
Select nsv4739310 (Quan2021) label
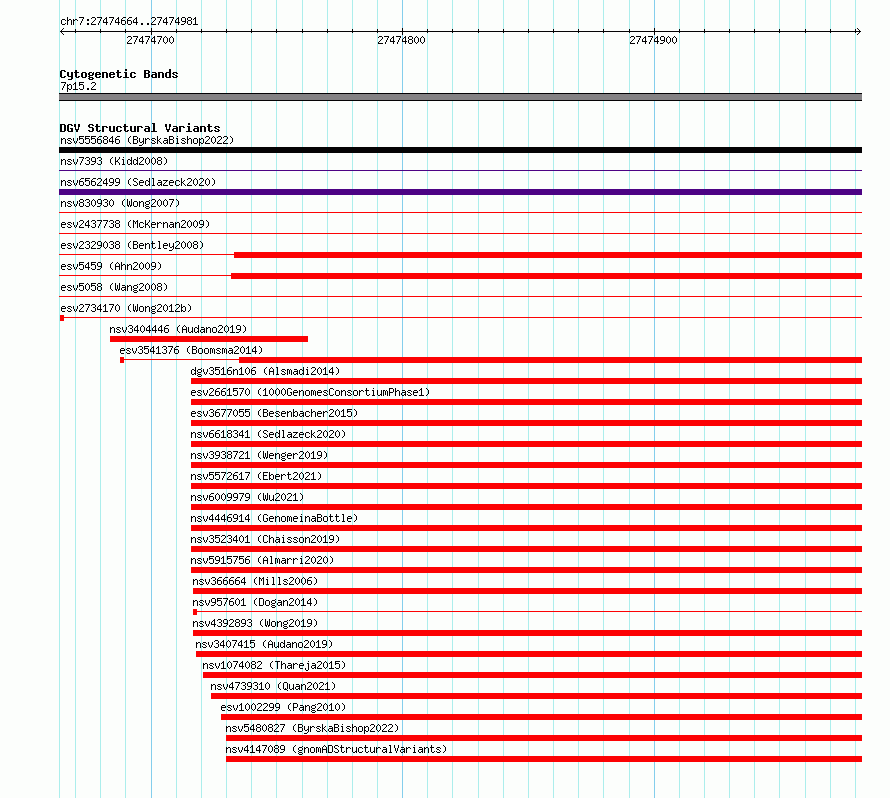(273, 686)
